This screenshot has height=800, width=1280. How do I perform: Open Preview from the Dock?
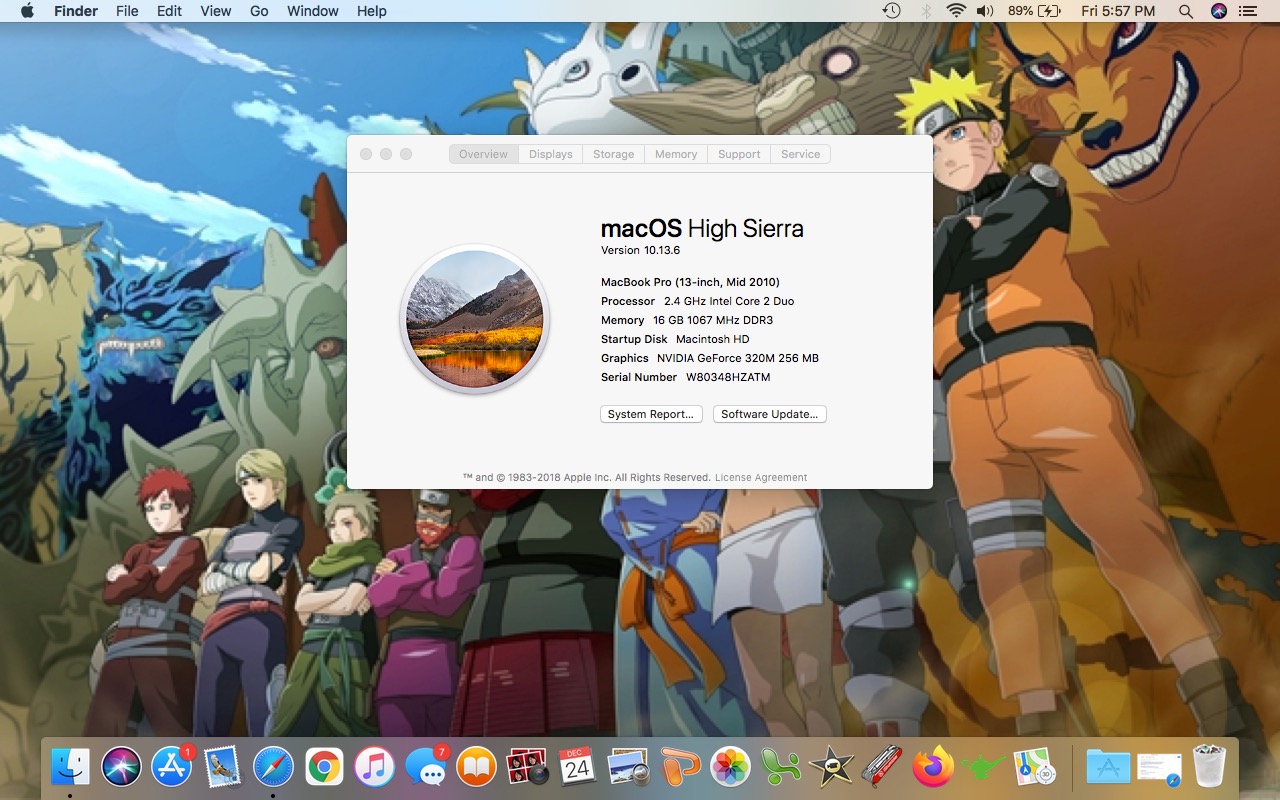(x=628, y=767)
